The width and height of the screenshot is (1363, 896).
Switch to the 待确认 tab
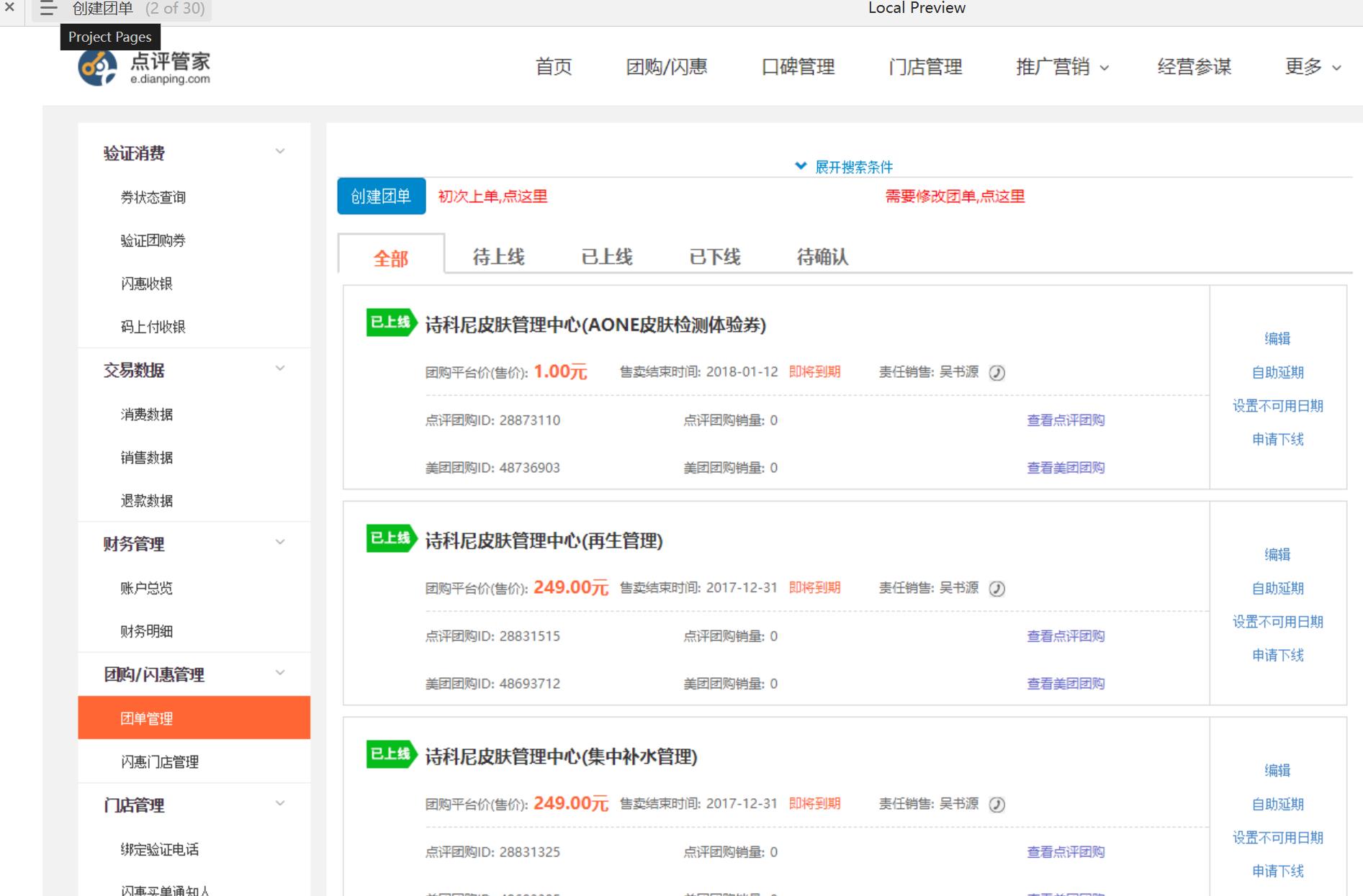coord(822,257)
